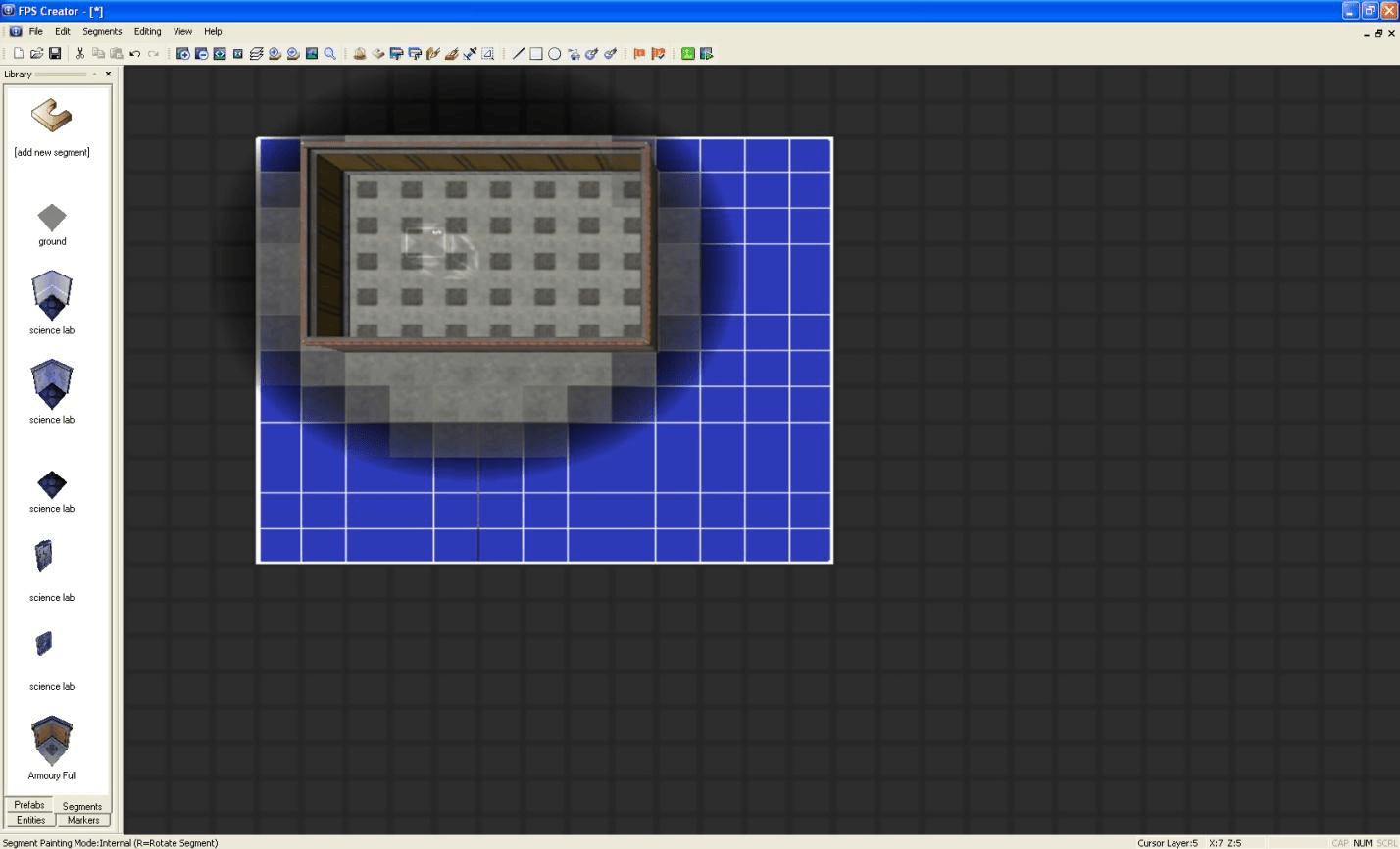
Task: Select the stacked layers view icon
Action: 256,54
